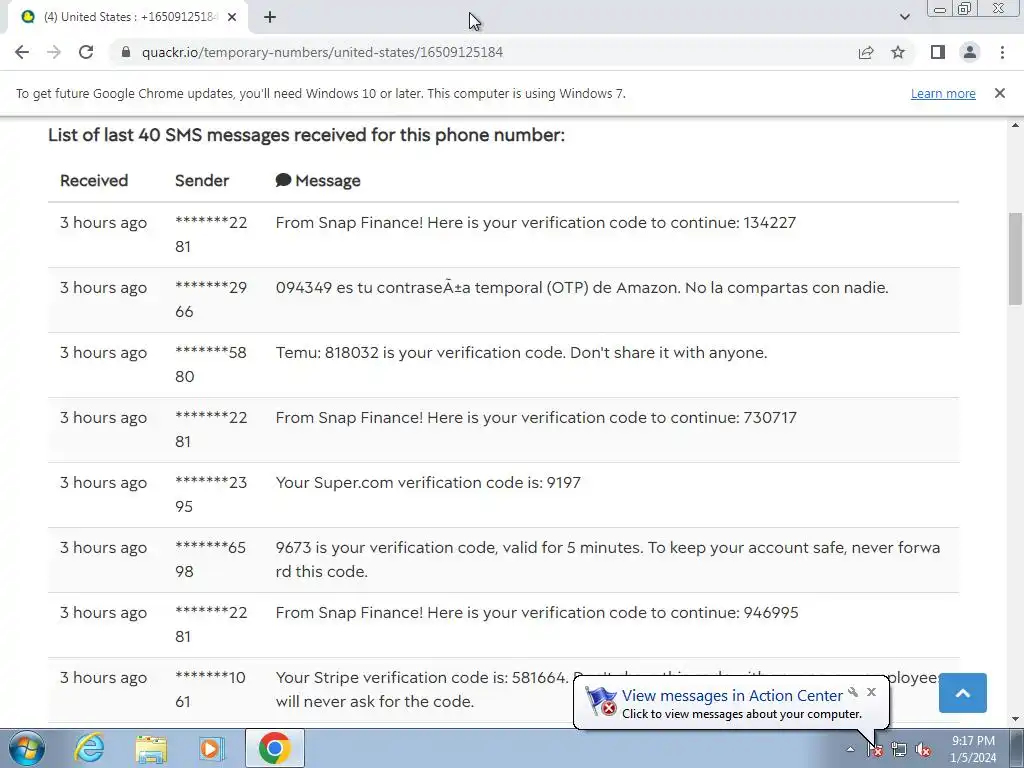Click the scroll-to-top blue button
The height and width of the screenshot is (768, 1024).
(x=963, y=693)
